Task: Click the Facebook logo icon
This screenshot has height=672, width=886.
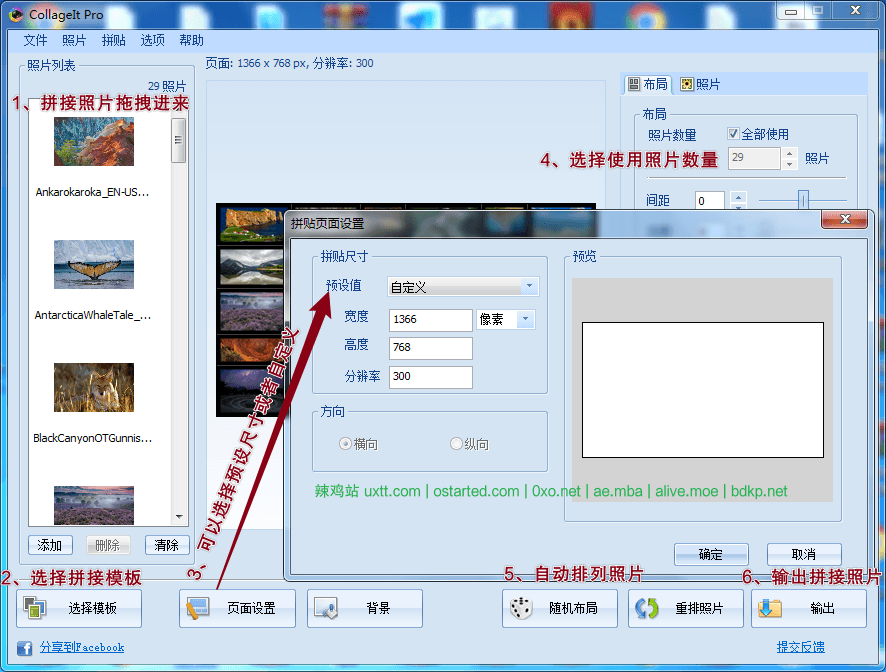Action: (x=24, y=648)
